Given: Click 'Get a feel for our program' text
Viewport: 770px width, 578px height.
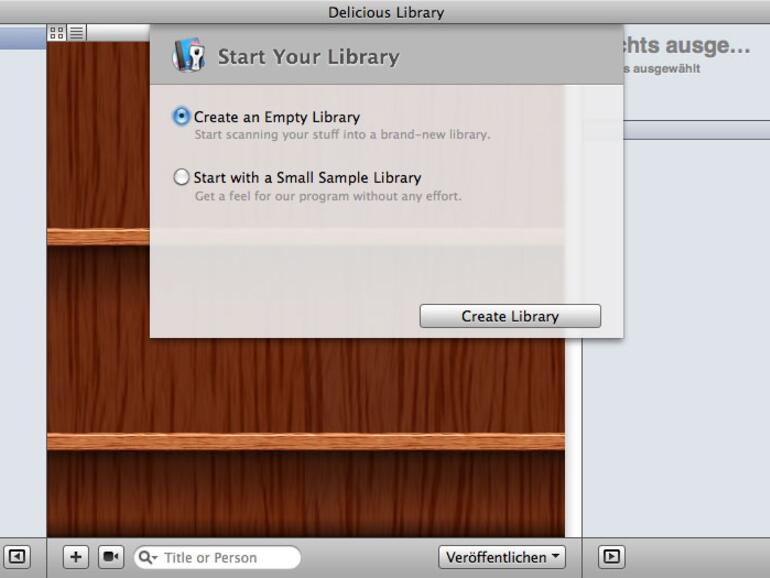Looking at the screenshot, I should [x=328, y=196].
